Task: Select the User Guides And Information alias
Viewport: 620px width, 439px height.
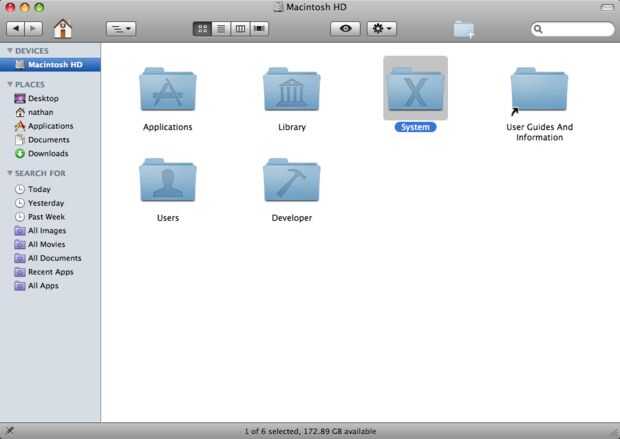Action: pos(539,90)
